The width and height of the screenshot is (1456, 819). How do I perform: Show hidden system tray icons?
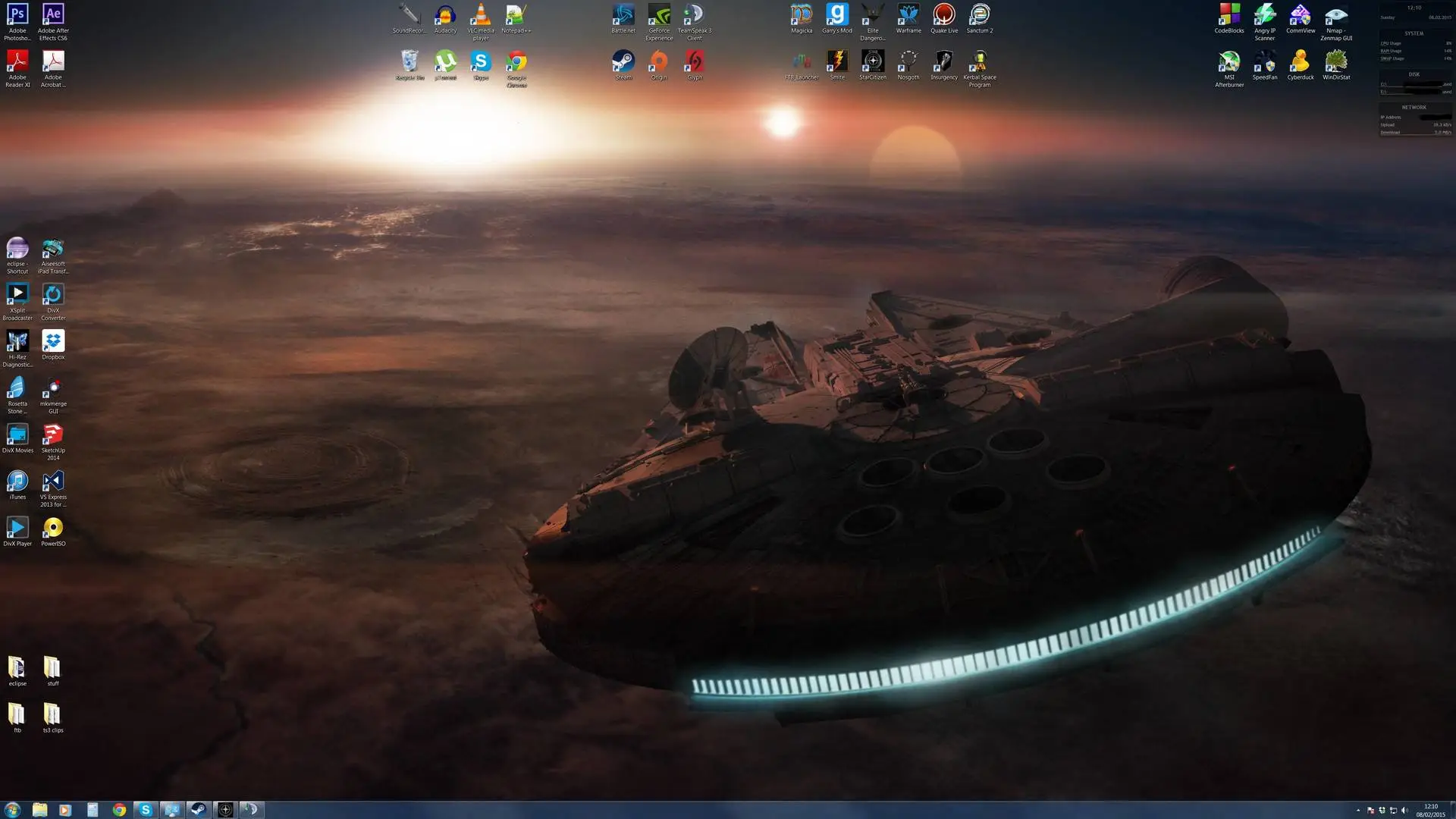pos(1358,811)
